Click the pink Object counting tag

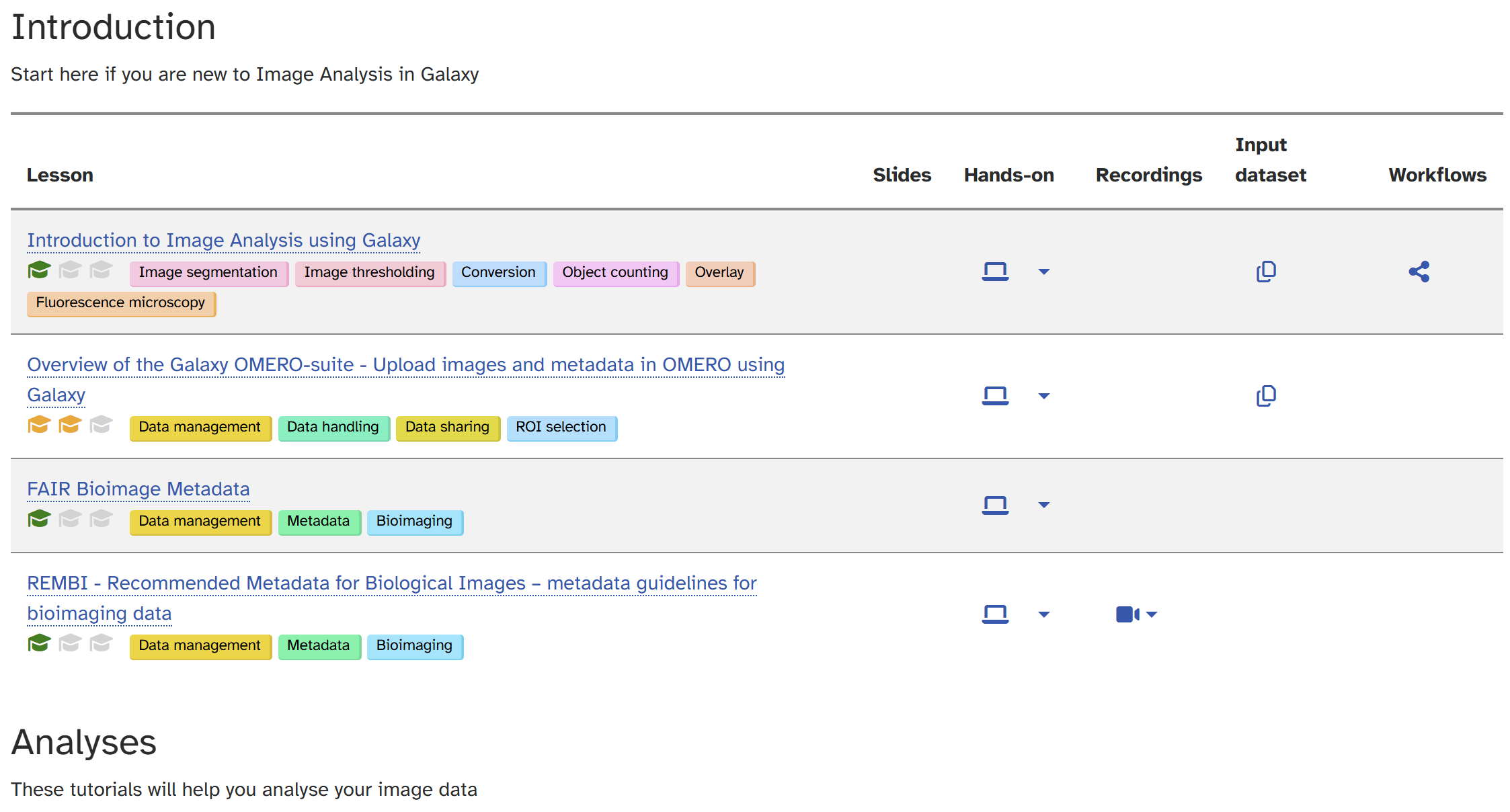(614, 272)
